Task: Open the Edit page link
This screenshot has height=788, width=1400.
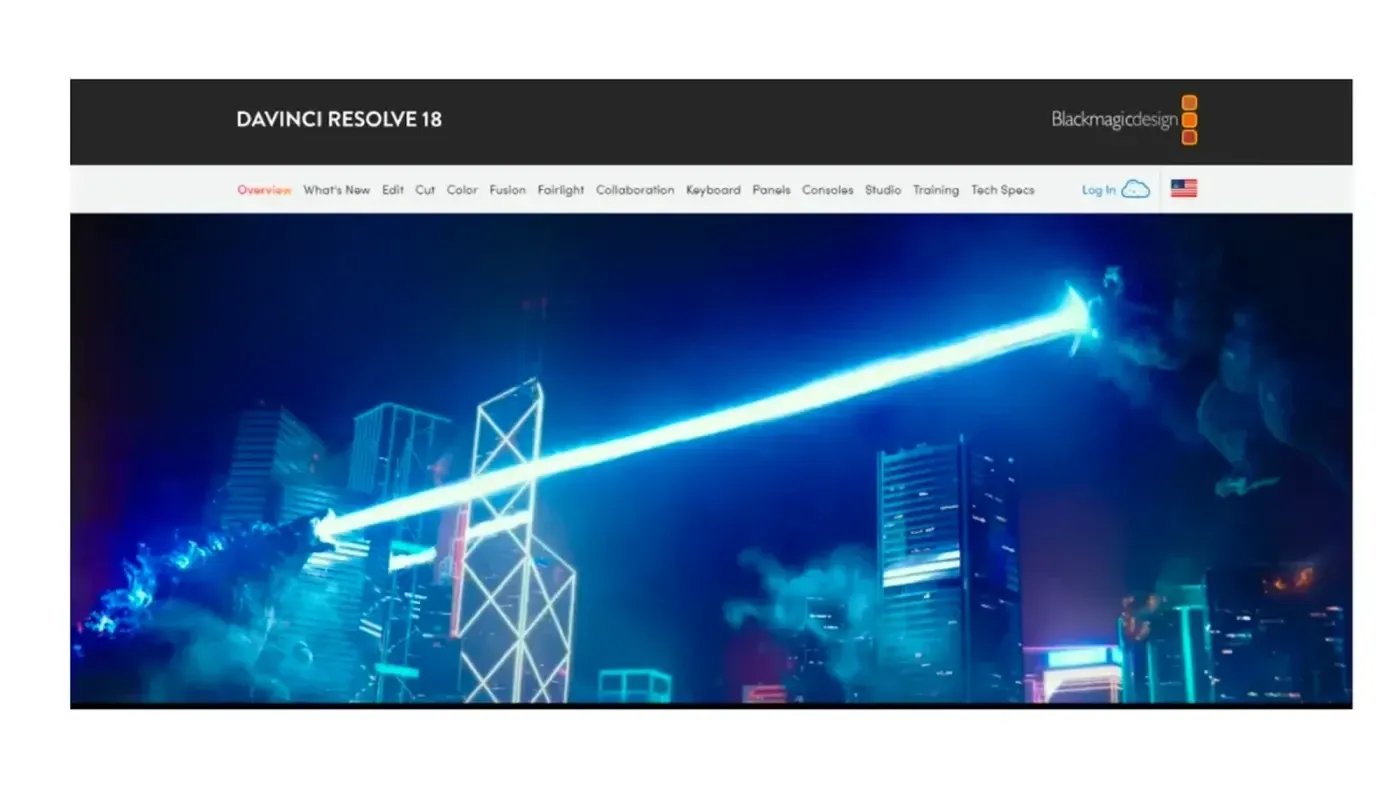Action: tap(393, 190)
